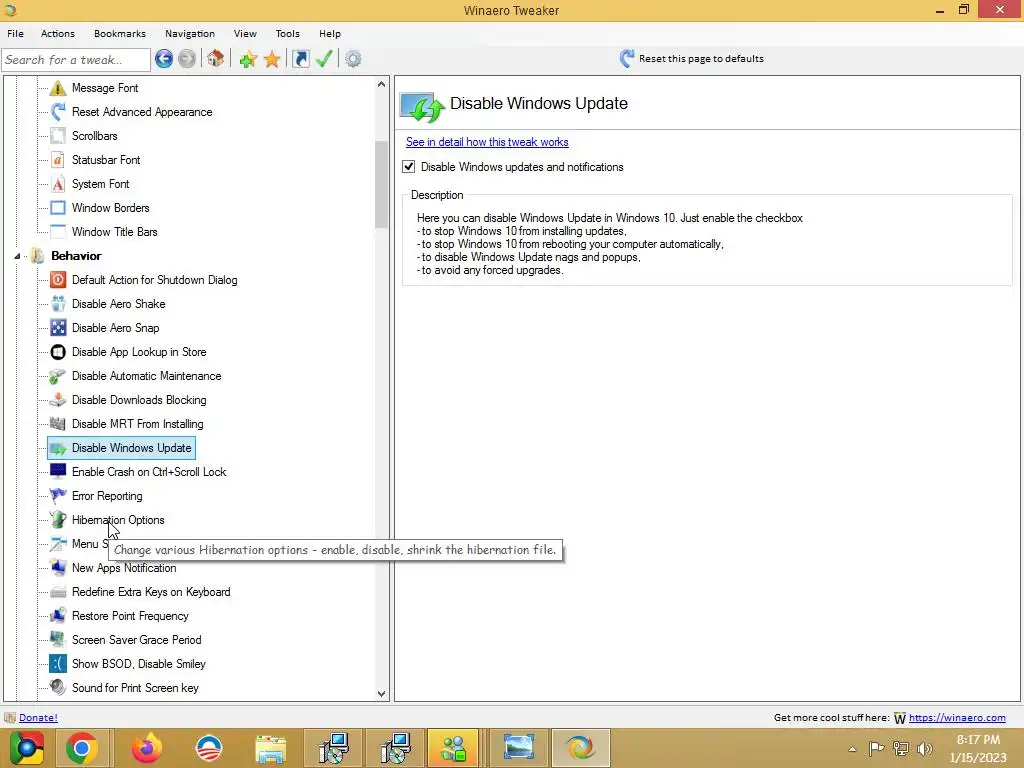The image size is (1024, 768).
Task: Select the Hibernation Options tree item
Action: point(118,520)
